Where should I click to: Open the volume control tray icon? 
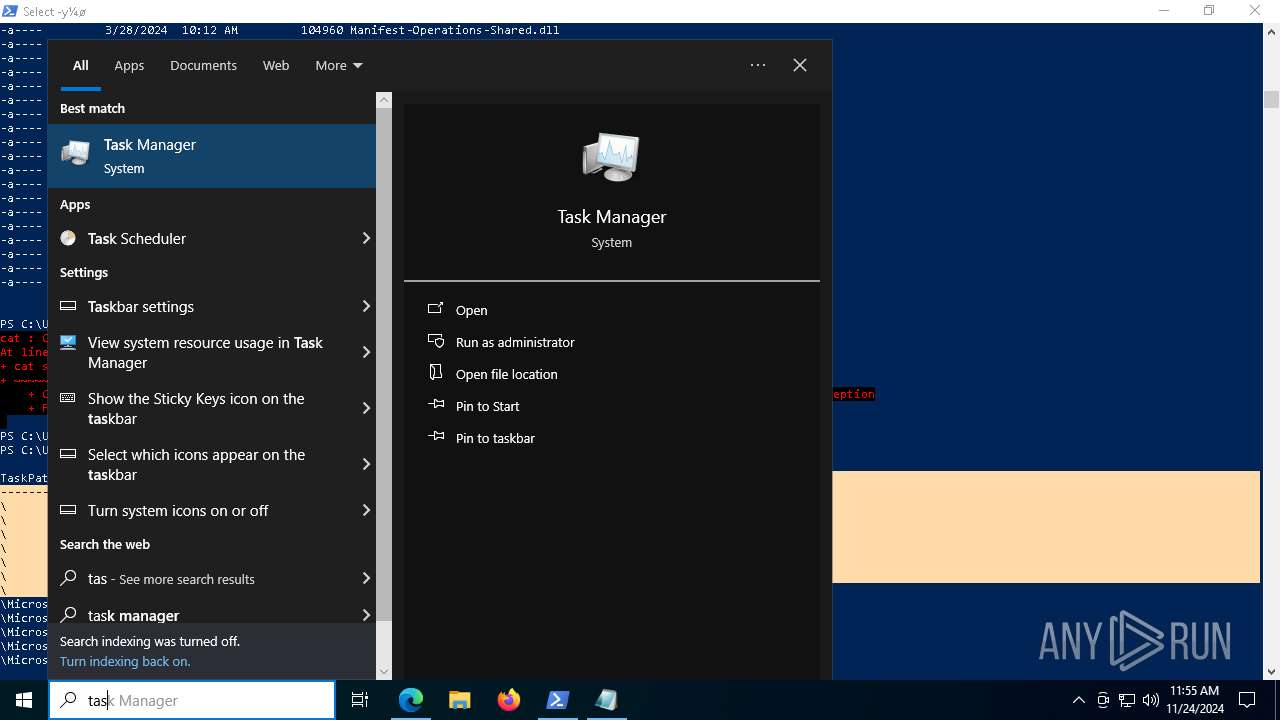[x=1150, y=700]
